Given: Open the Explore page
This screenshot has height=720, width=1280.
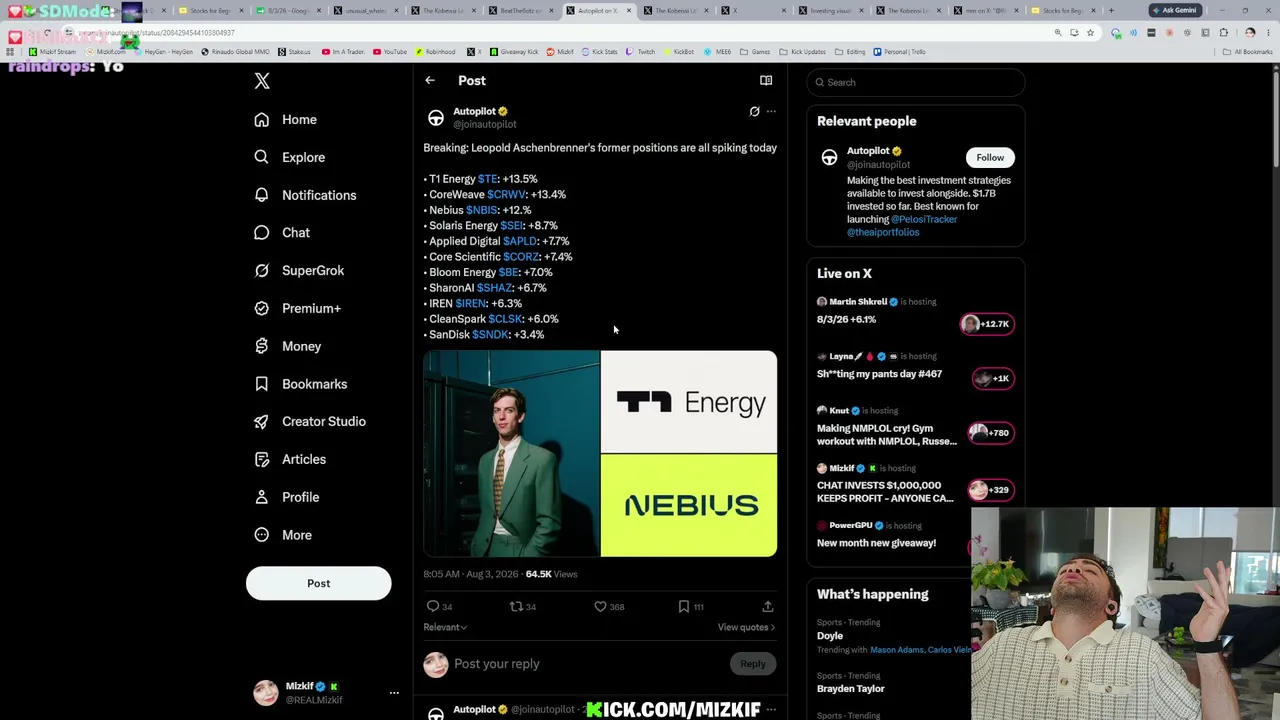Looking at the screenshot, I should click(x=290, y=157).
